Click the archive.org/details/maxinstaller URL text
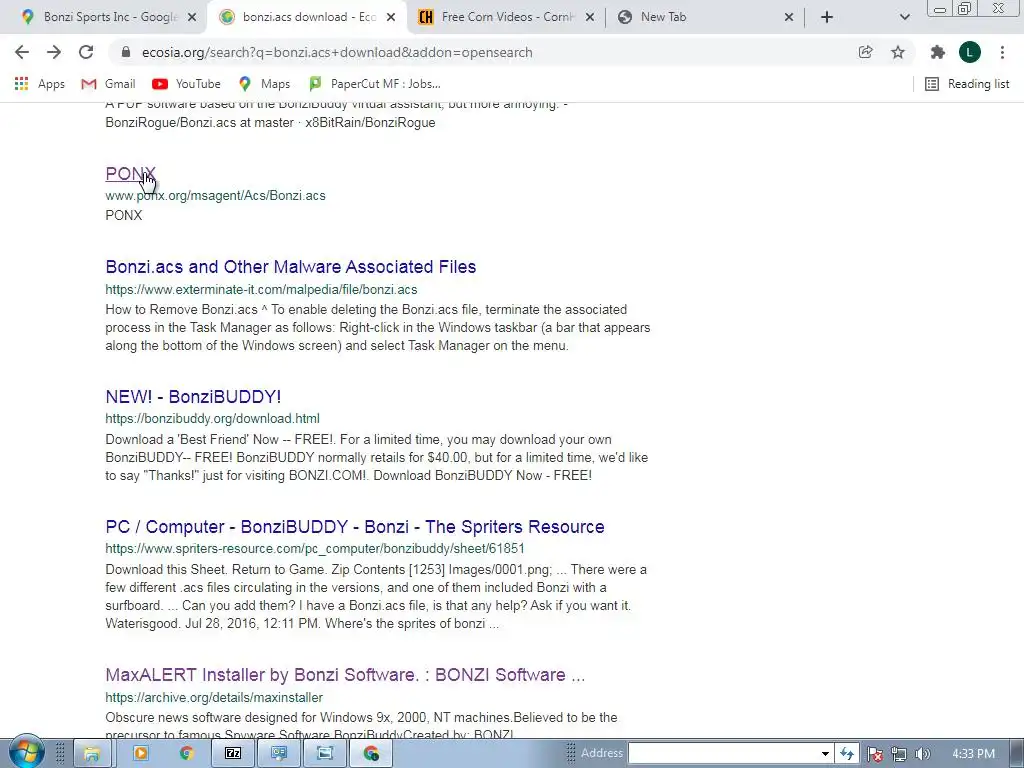Viewport: 1024px width, 768px height. (214, 697)
